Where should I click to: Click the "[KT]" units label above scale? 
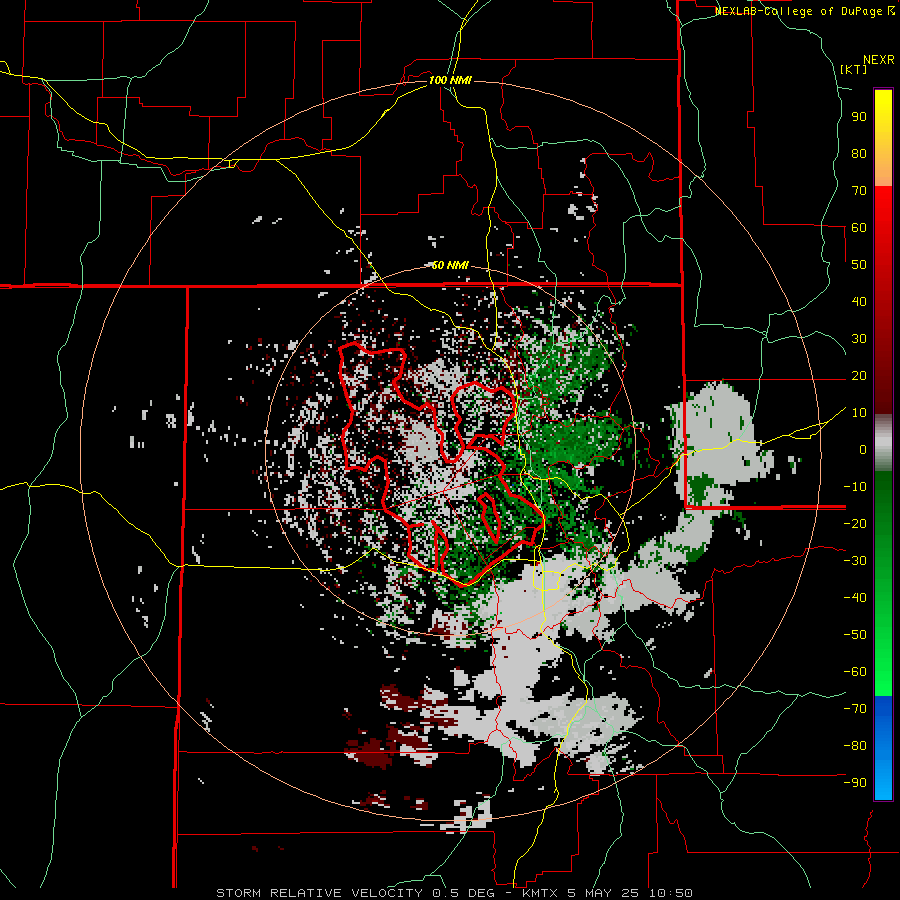click(x=854, y=69)
